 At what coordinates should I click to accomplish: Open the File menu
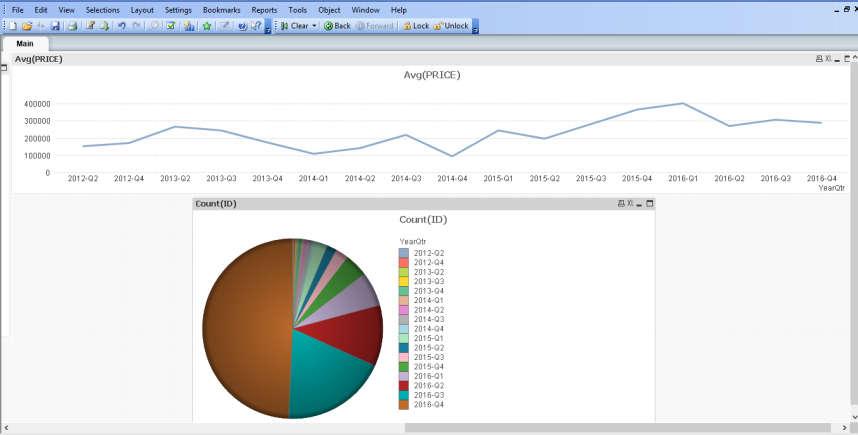coord(18,10)
